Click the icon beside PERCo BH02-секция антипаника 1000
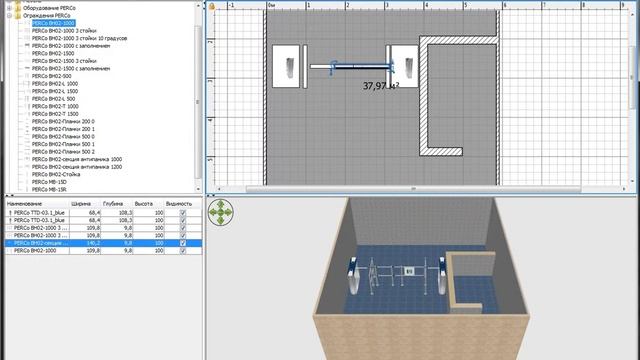 click(27, 159)
